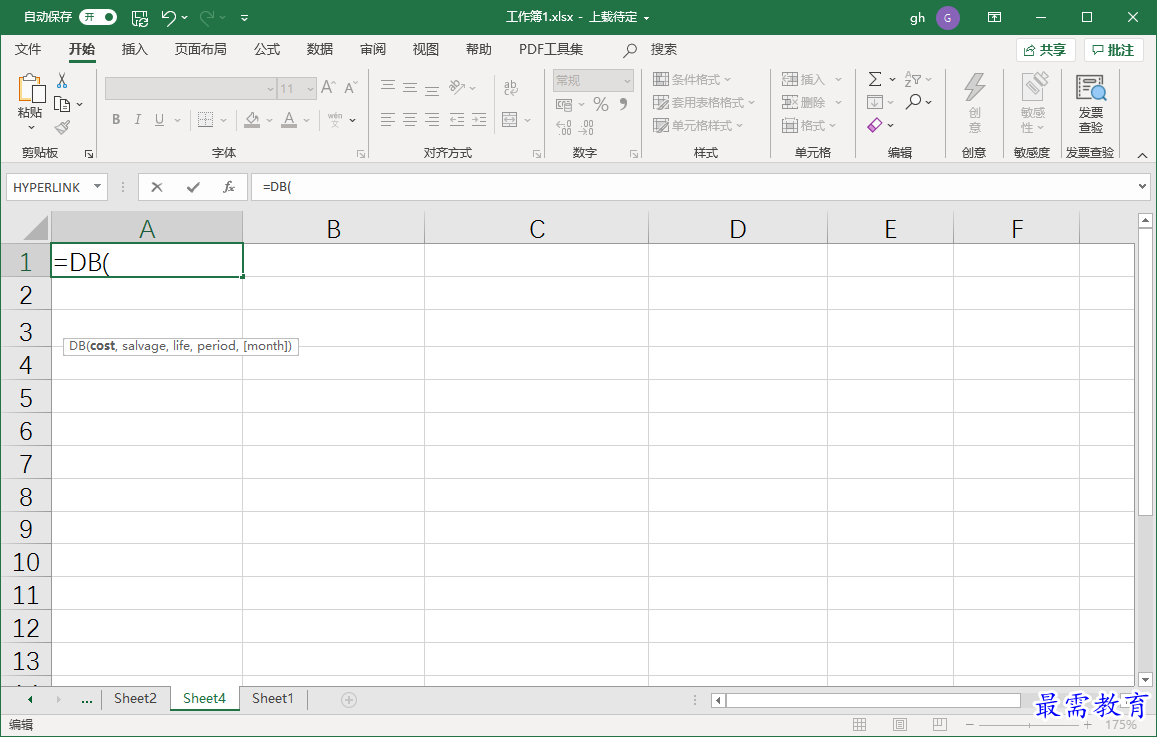Confirm formula entry with checkmark
This screenshot has width=1157, height=737.
(193, 187)
